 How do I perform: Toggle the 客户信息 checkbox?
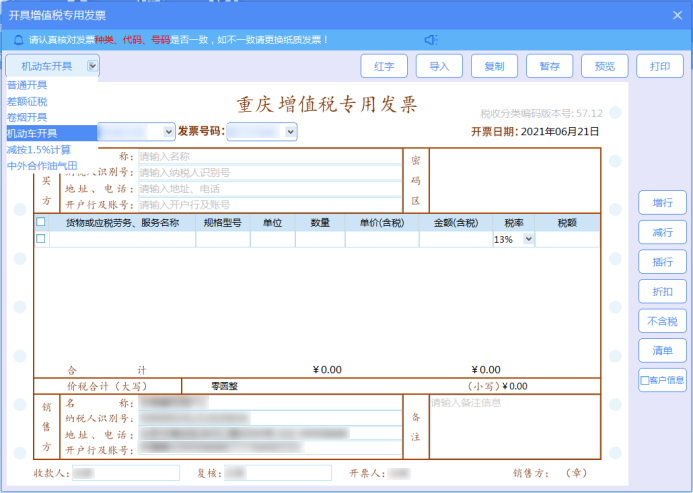tap(644, 380)
